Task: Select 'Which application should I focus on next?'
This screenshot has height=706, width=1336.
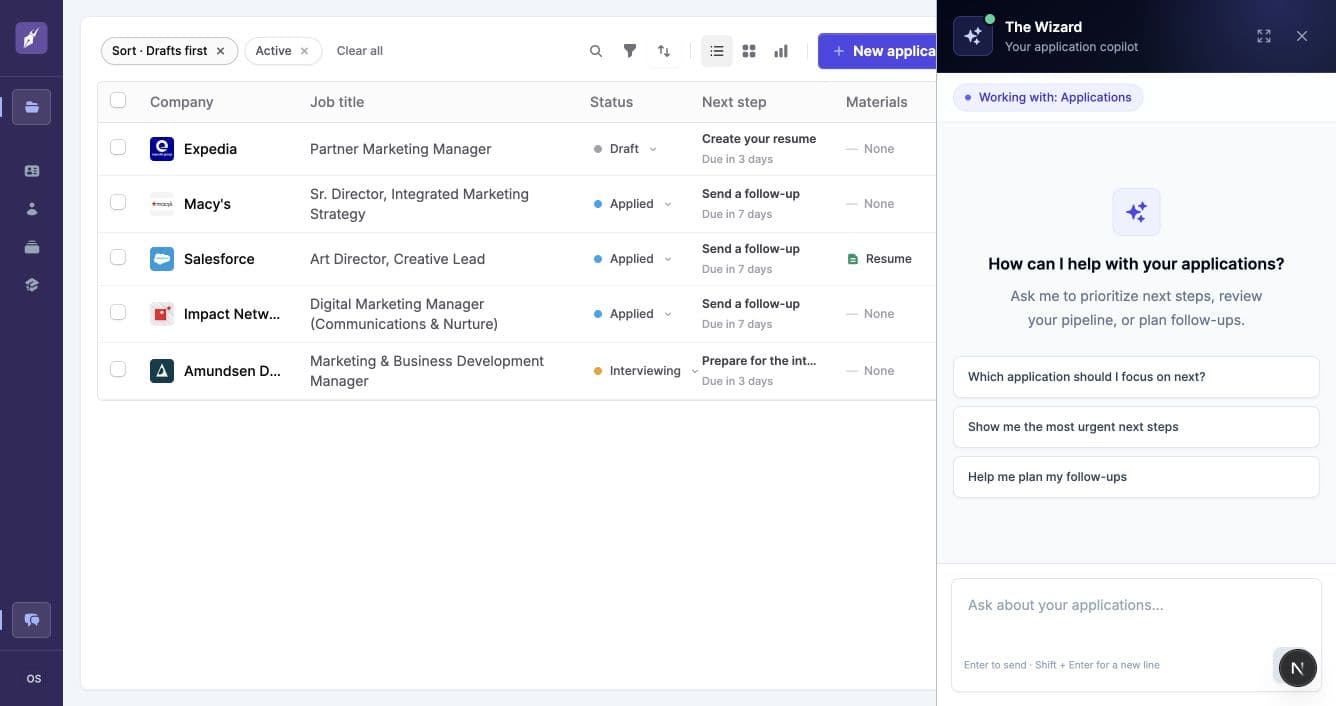Action: tap(1136, 377)
